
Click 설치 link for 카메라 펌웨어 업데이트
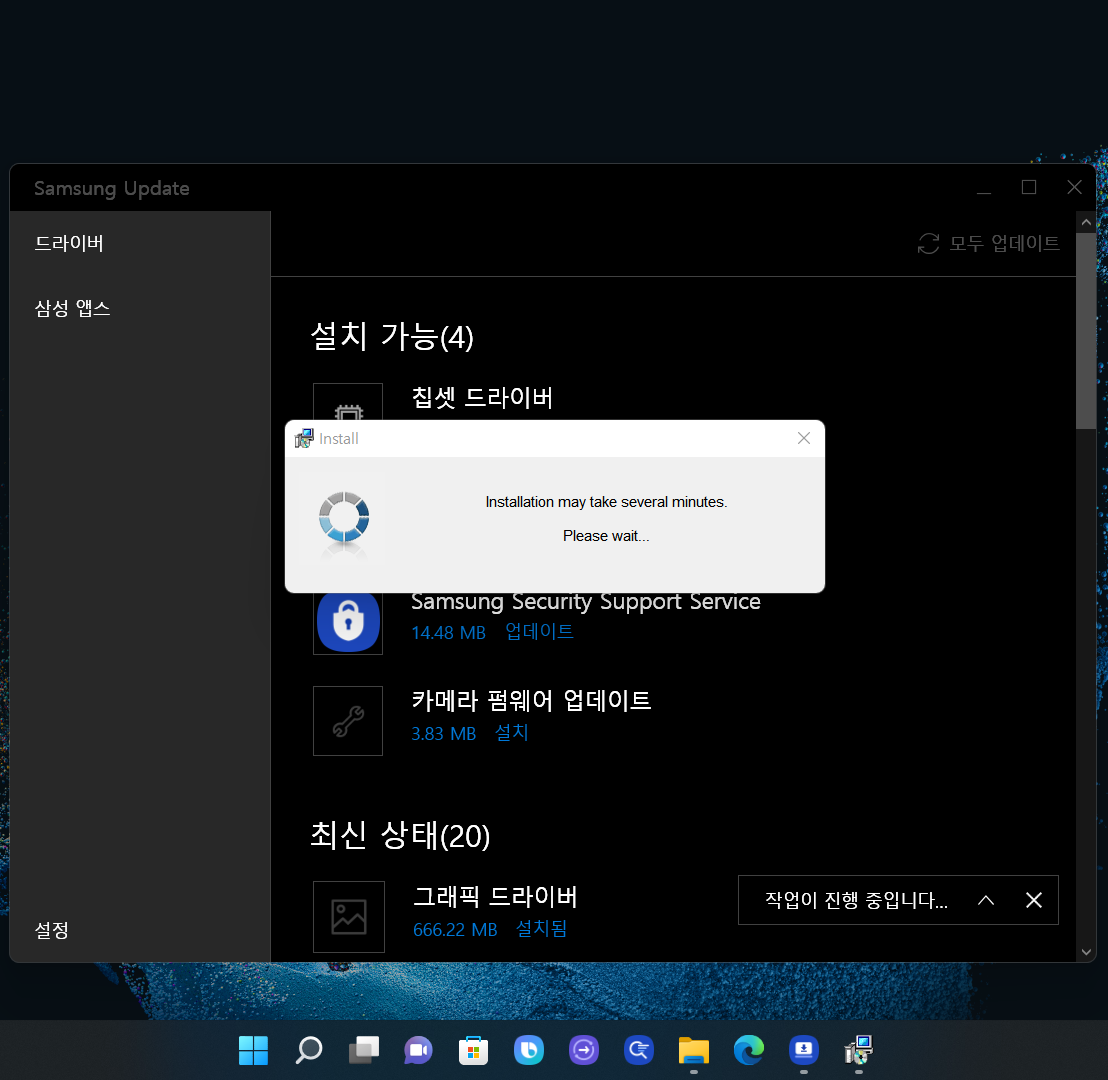pos(512,732)
